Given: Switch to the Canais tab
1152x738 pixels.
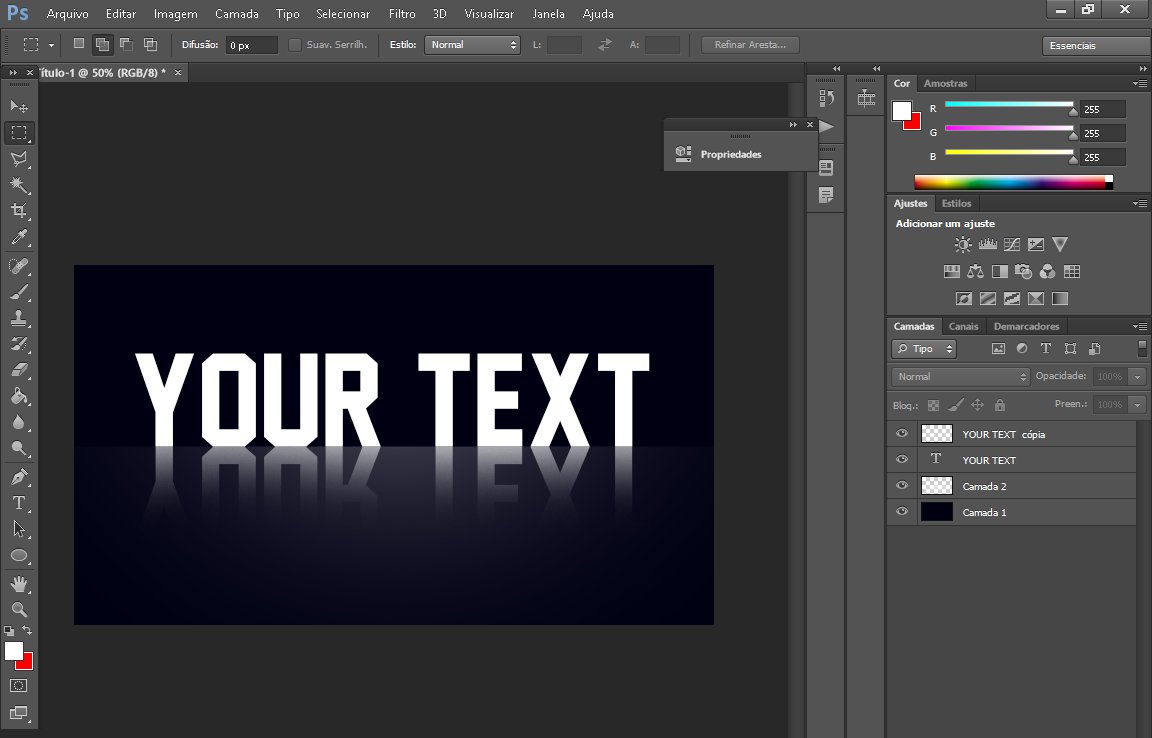Looking at the screenshot, I should pos(962,326).
